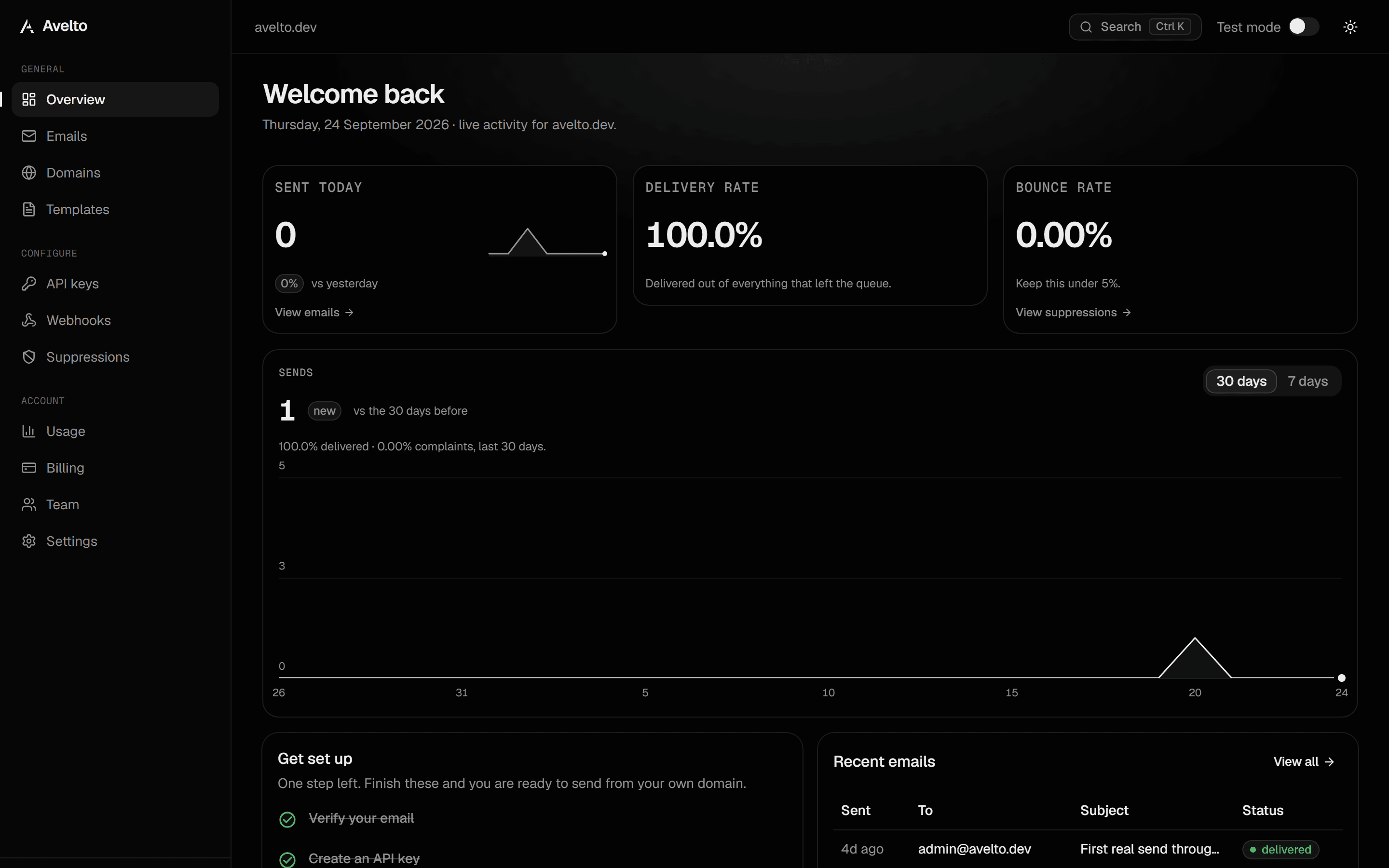The image size is (1389, 868).
Task: Go to Webhooks page
Action: pos(115,320)
